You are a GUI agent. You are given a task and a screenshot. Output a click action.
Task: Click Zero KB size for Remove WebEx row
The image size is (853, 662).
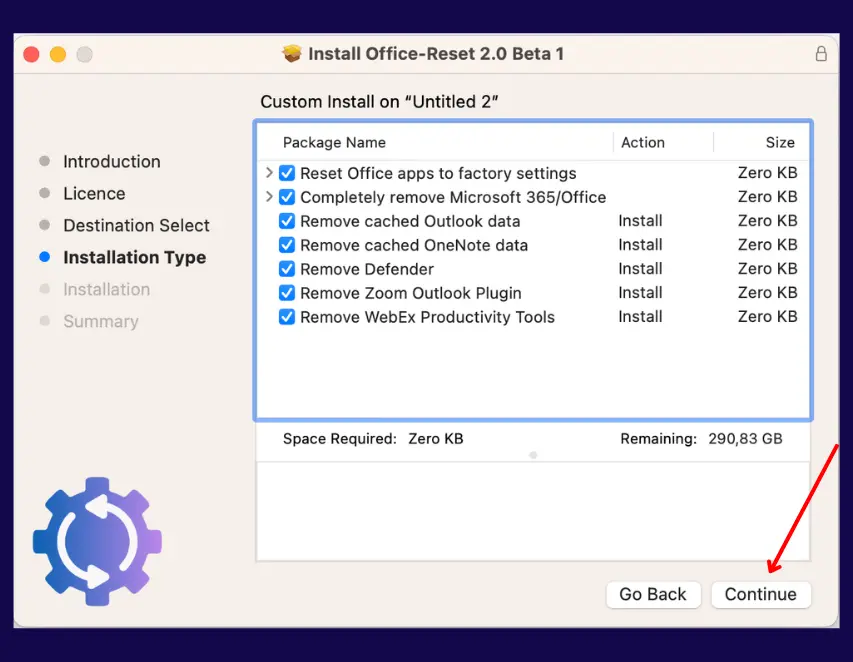coord(768,317)
